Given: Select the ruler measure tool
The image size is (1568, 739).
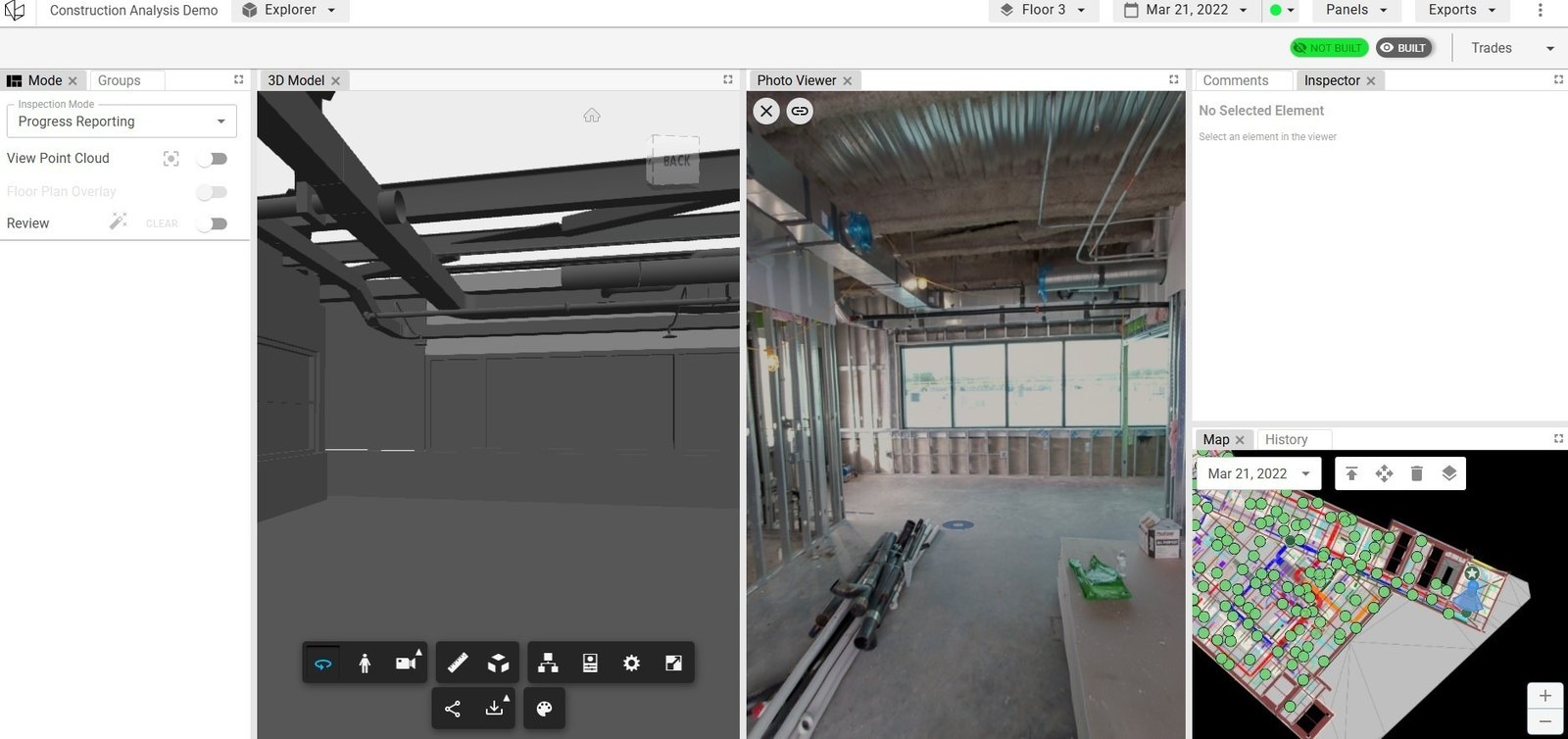Looking at the screenshot, I should pyautogui.click(x=458, y=664).
